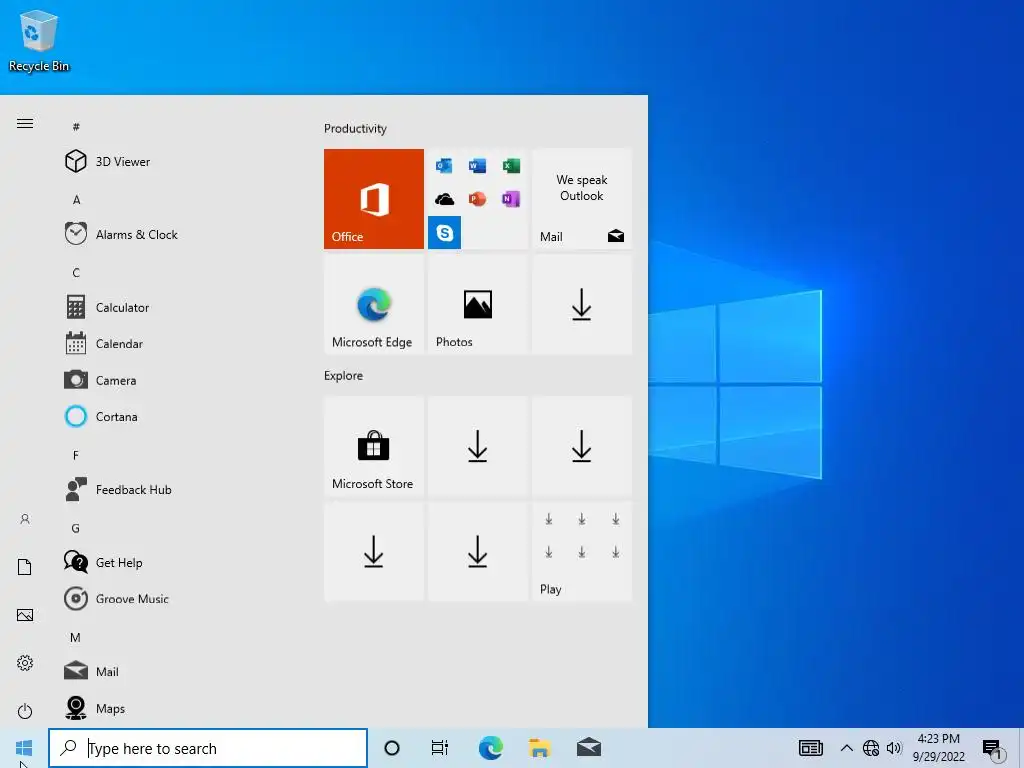This screenshot has width=1024, height=768.
Task: Open Settings gear in Start sidebar
Action: click(25, 663)
